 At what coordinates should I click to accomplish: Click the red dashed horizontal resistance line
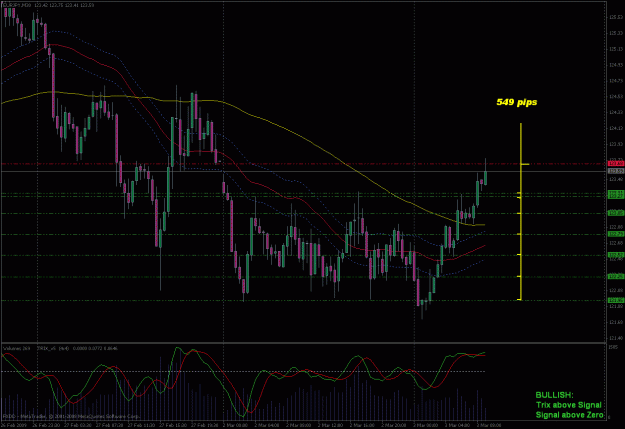click(304, 164)
